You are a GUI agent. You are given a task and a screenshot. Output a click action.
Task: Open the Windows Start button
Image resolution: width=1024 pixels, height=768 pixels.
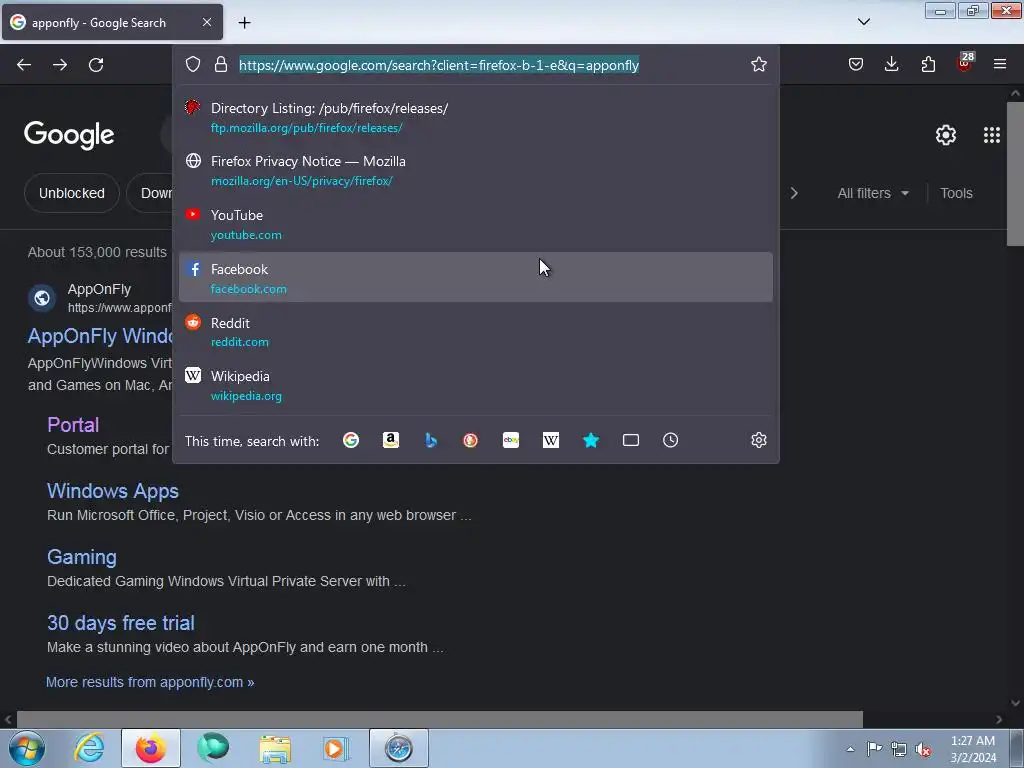(x=26, y=748)
